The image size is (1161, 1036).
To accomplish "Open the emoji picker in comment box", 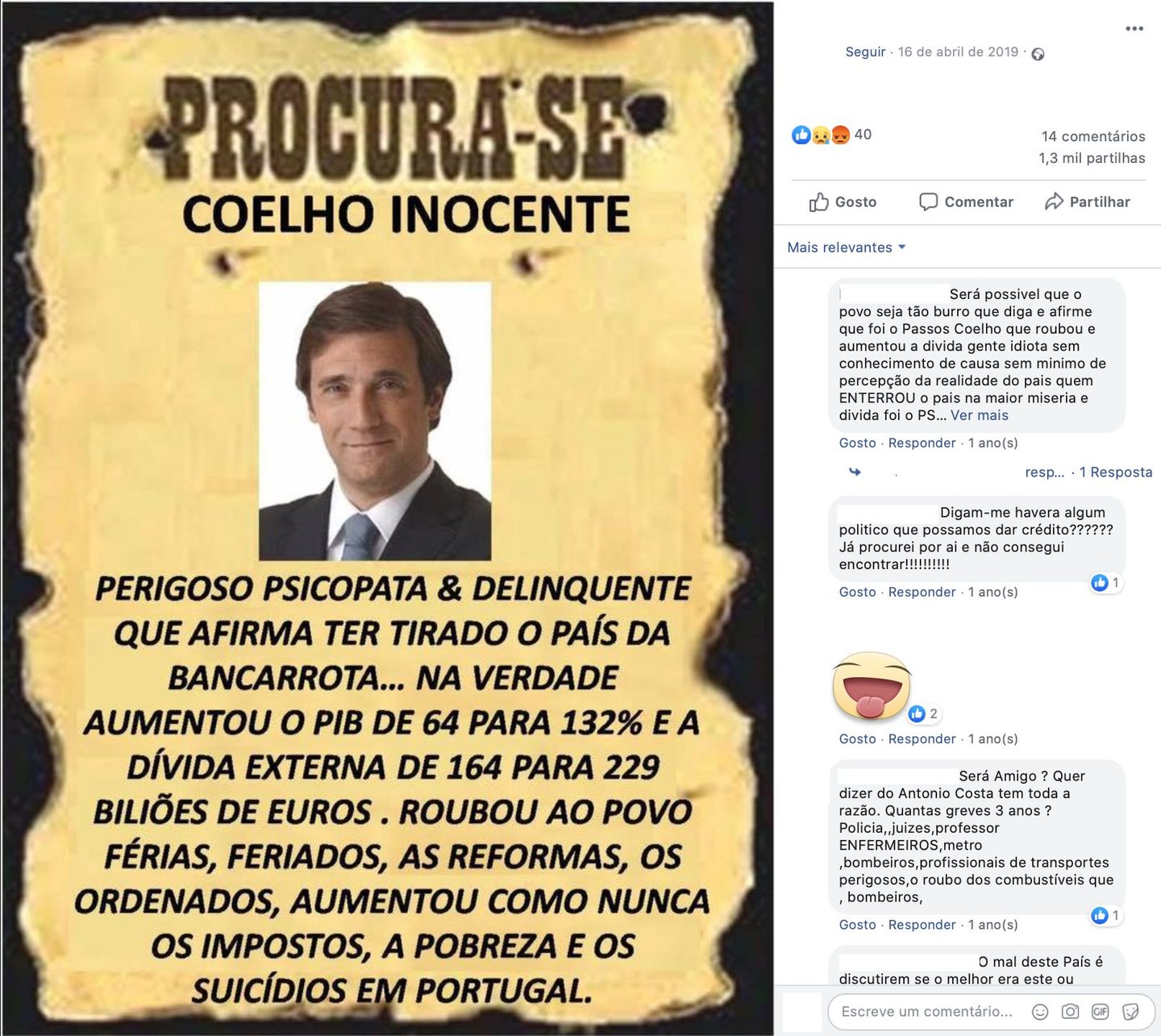I will [1040, 1011].
